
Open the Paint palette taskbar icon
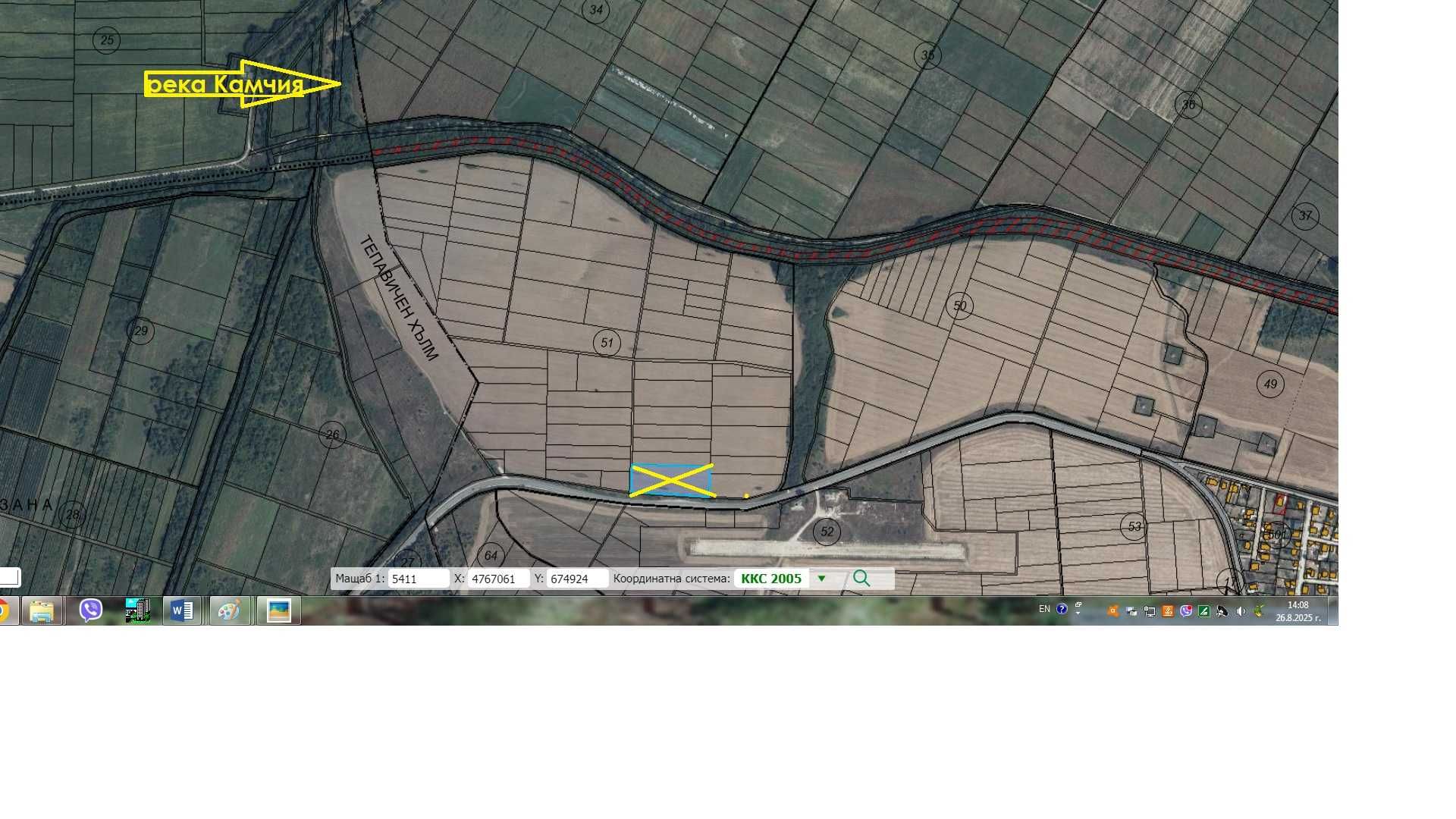pyautogui.click(x=229, y=610)
